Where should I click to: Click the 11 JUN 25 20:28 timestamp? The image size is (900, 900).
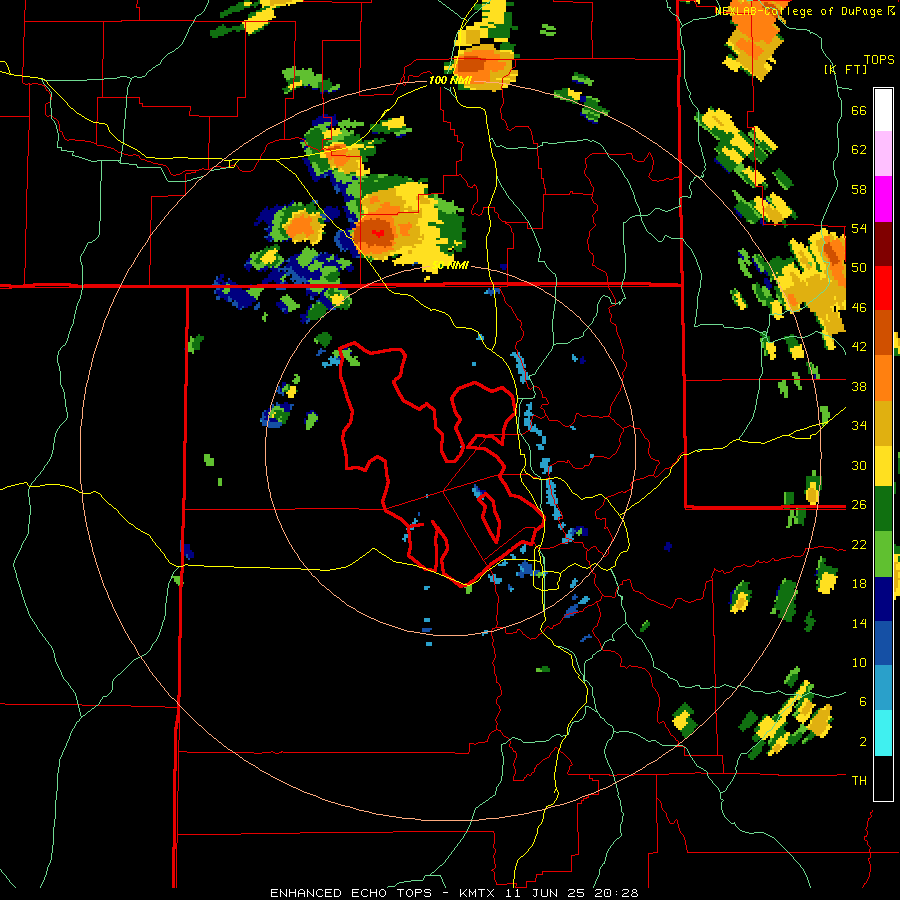click(x=571, y=893)
